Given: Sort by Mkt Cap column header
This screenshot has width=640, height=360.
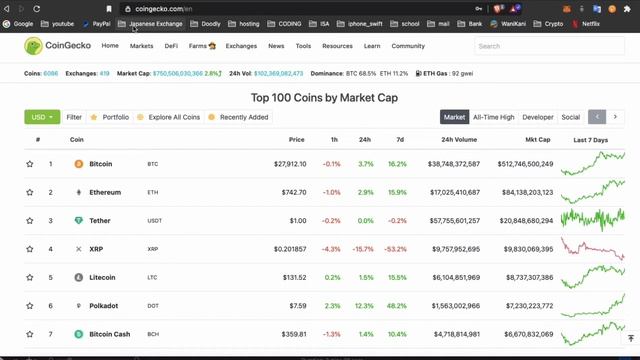Looking at the screenshot, I should 538,140.
